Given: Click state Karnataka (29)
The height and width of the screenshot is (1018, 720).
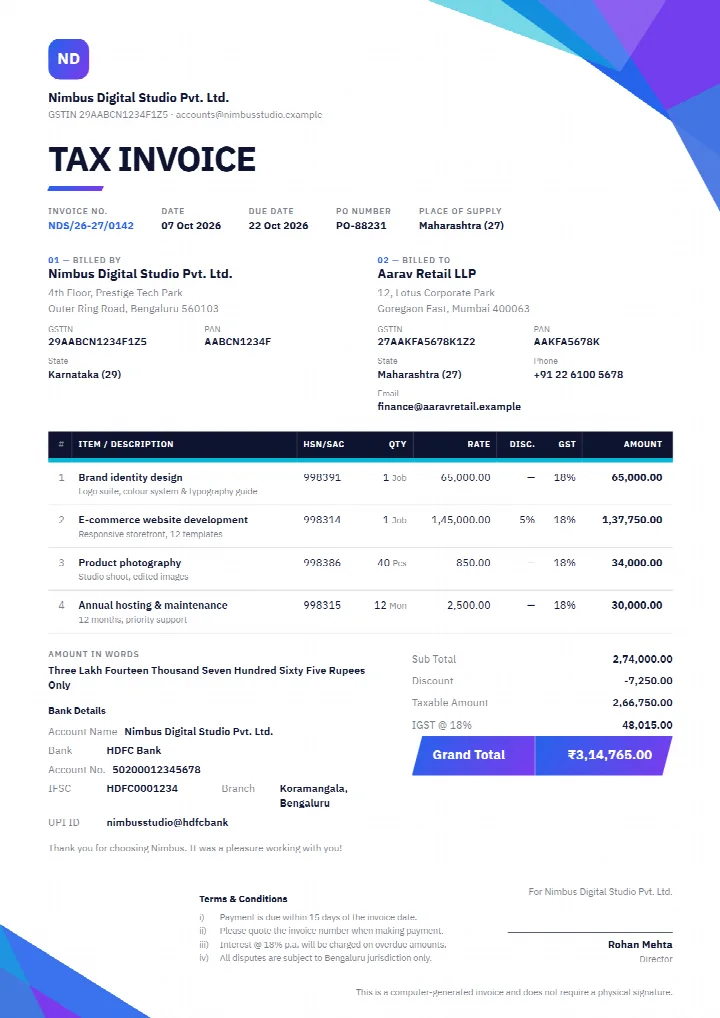Looking at the screenshot, I should [x=84, y=375].
